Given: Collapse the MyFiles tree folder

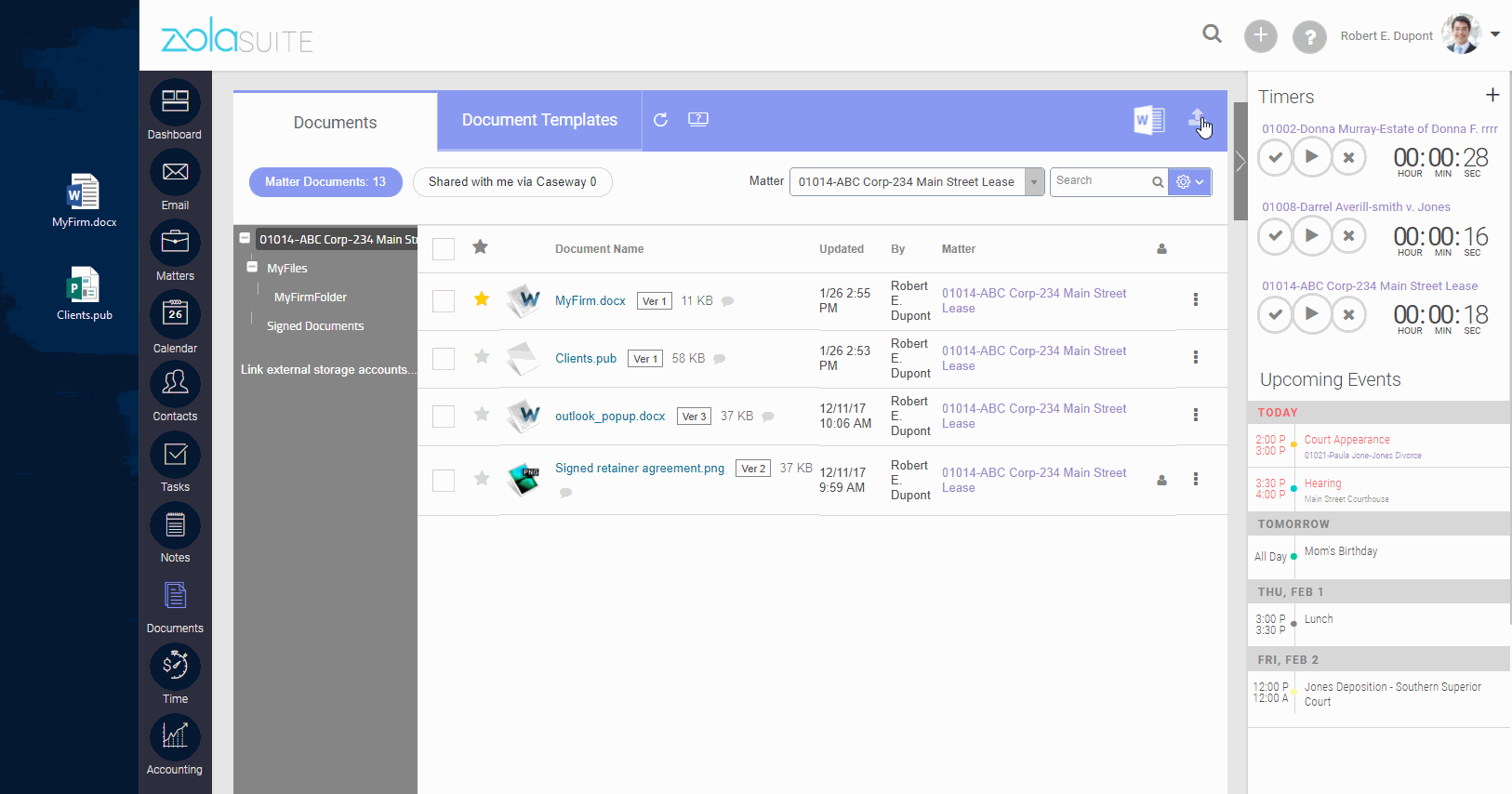Looking at the screenshot, I should 252,267.
